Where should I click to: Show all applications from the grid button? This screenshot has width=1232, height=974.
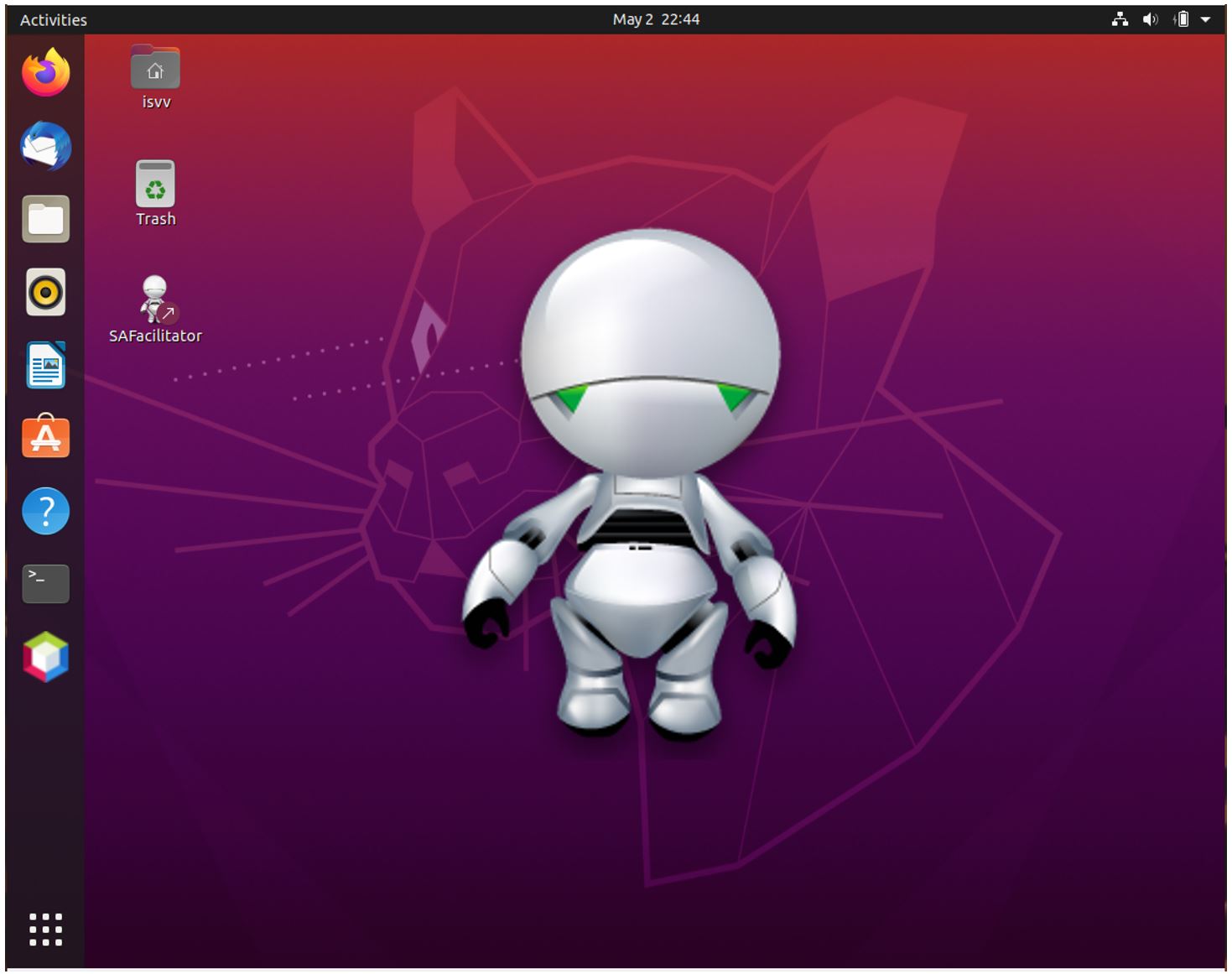point(45,930)
